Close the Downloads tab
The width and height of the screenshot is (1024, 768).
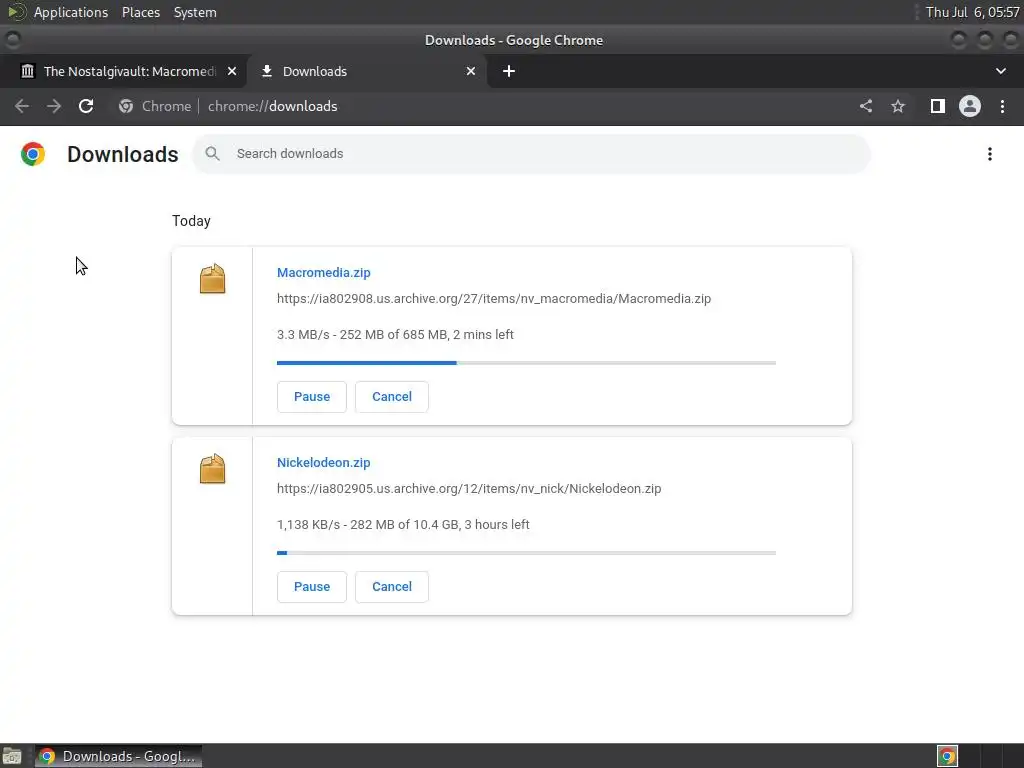tap(471, 71)
